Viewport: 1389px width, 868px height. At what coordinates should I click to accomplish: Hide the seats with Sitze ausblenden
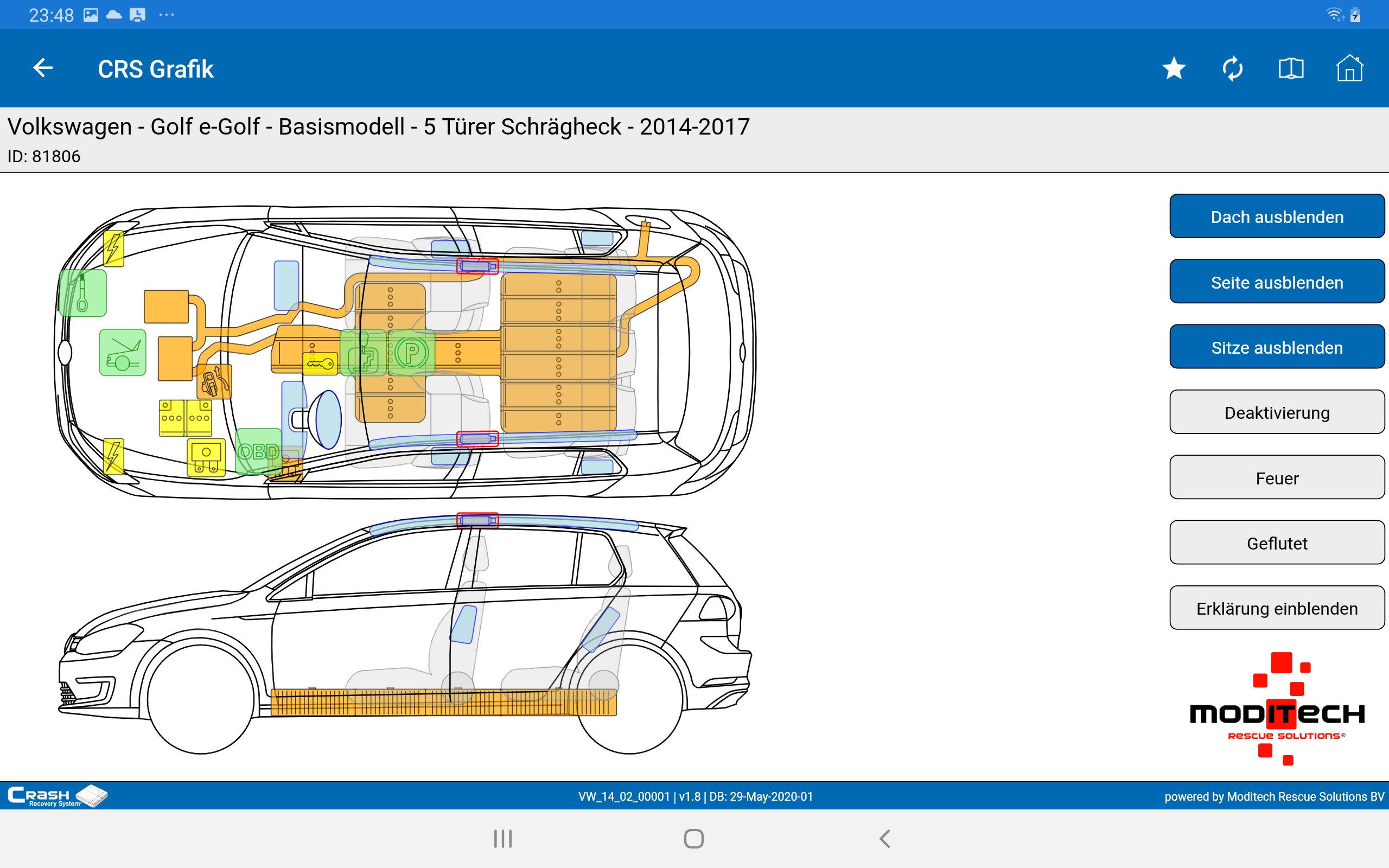point(1277,347)
